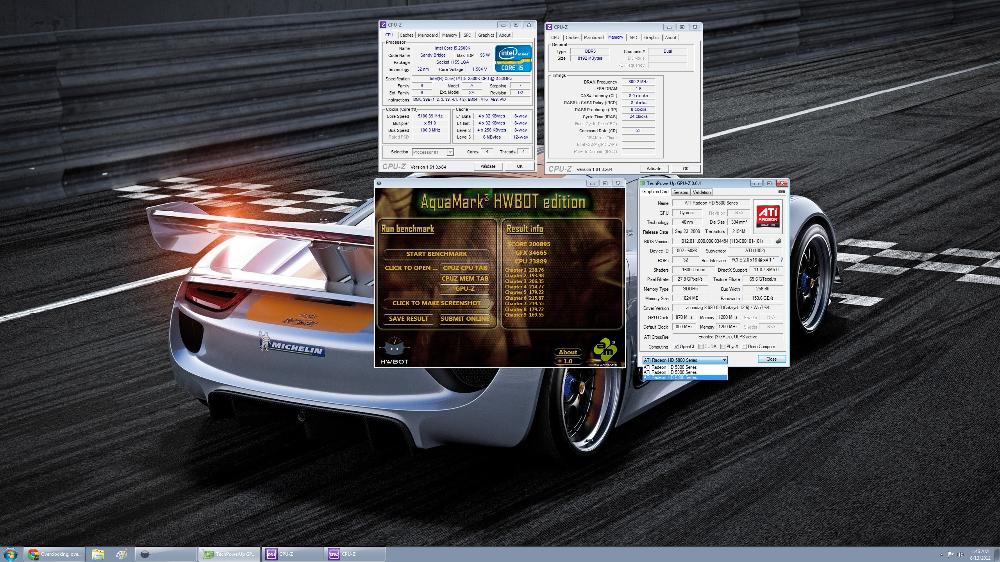
Task: Switch to CPU tab in the CPU-Z memory window
Action: (555, 38)
